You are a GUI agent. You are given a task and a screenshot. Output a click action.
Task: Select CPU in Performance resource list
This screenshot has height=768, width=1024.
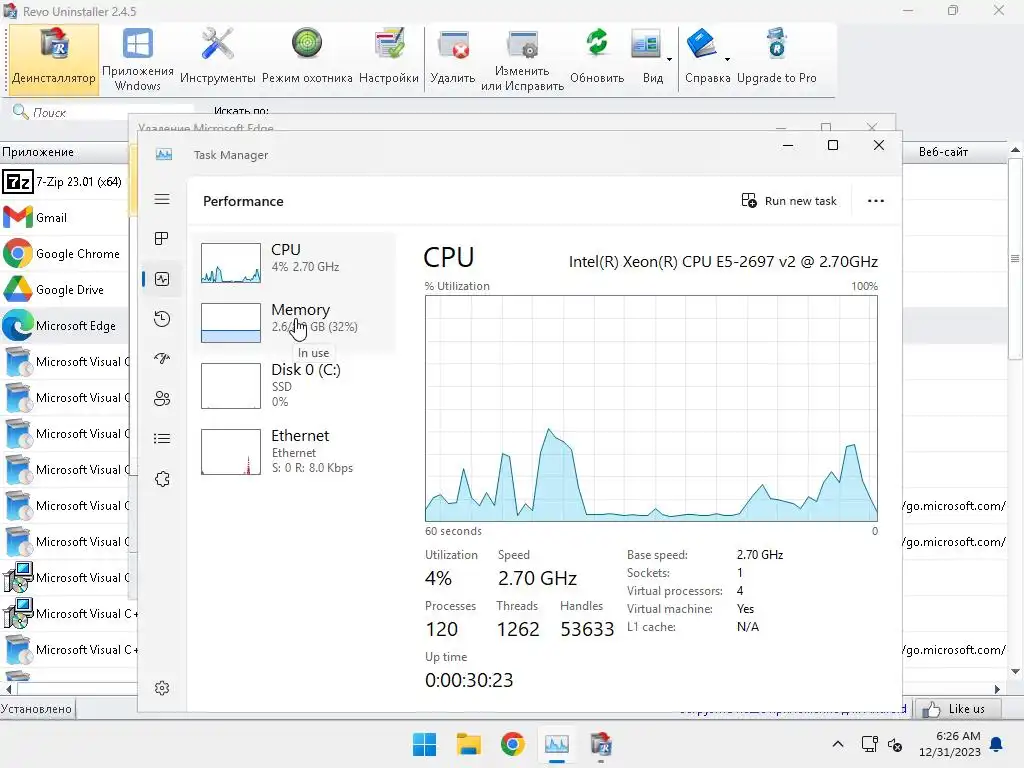(294, 262)
